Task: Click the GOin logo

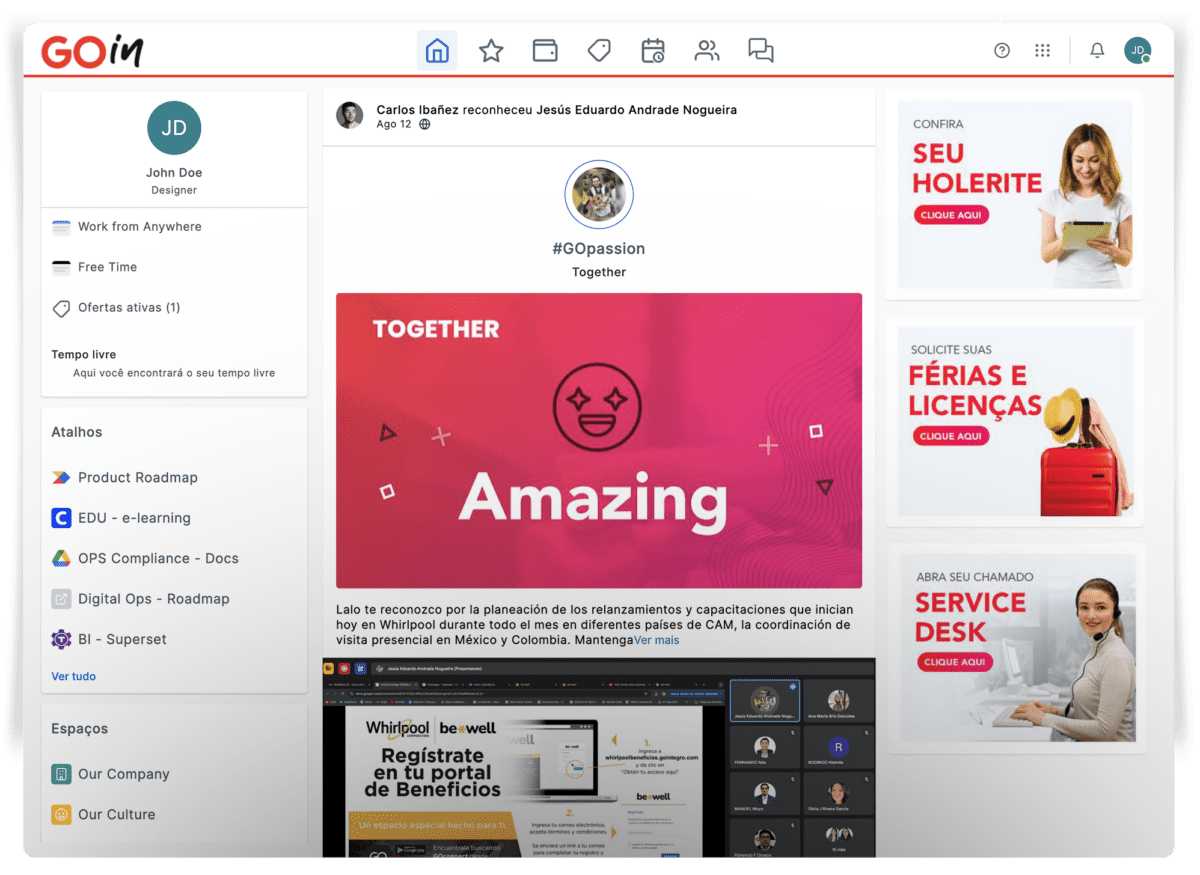Action: (92, 51)
